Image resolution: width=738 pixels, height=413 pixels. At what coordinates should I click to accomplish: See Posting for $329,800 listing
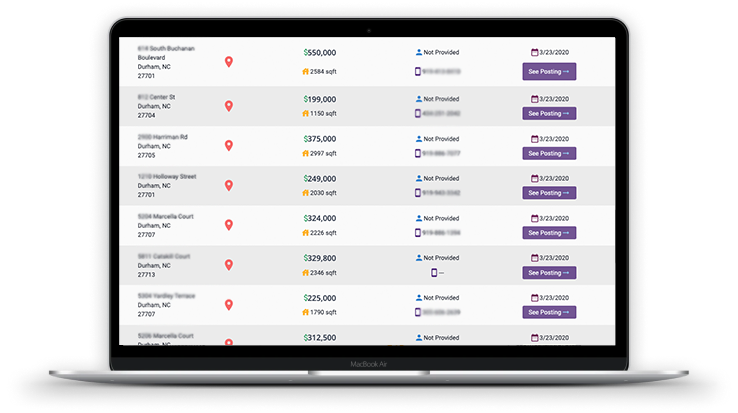(x=549, y=273)
